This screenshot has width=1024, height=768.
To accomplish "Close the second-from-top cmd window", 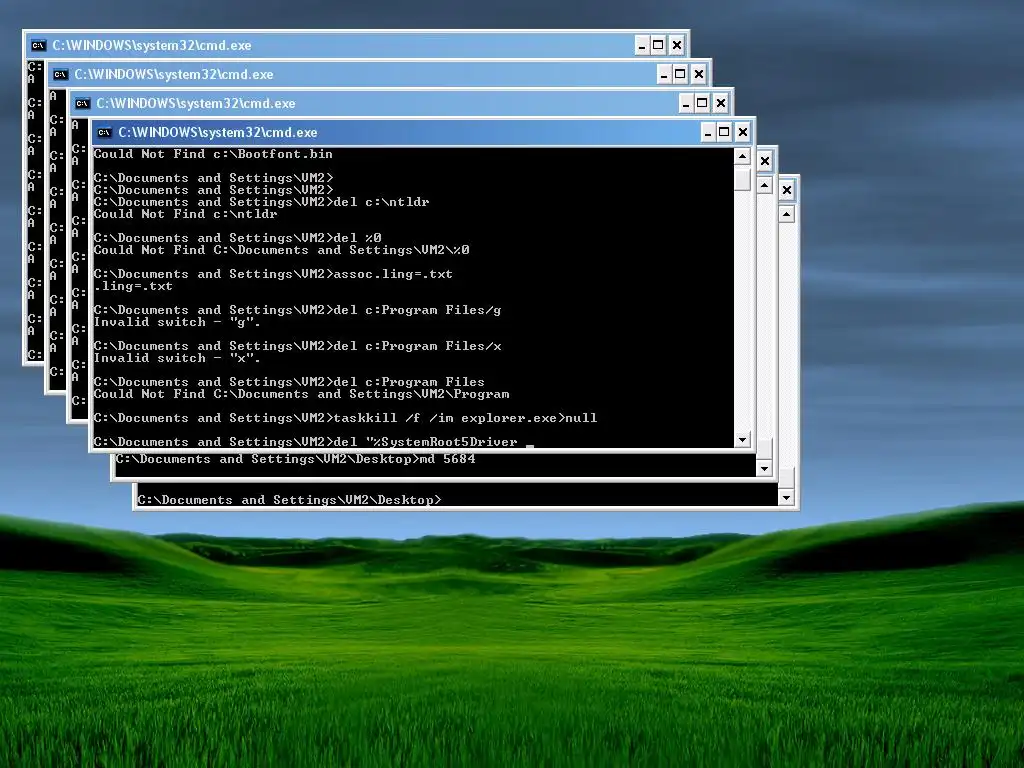I will pyautogui.click(x=699, y=74).
